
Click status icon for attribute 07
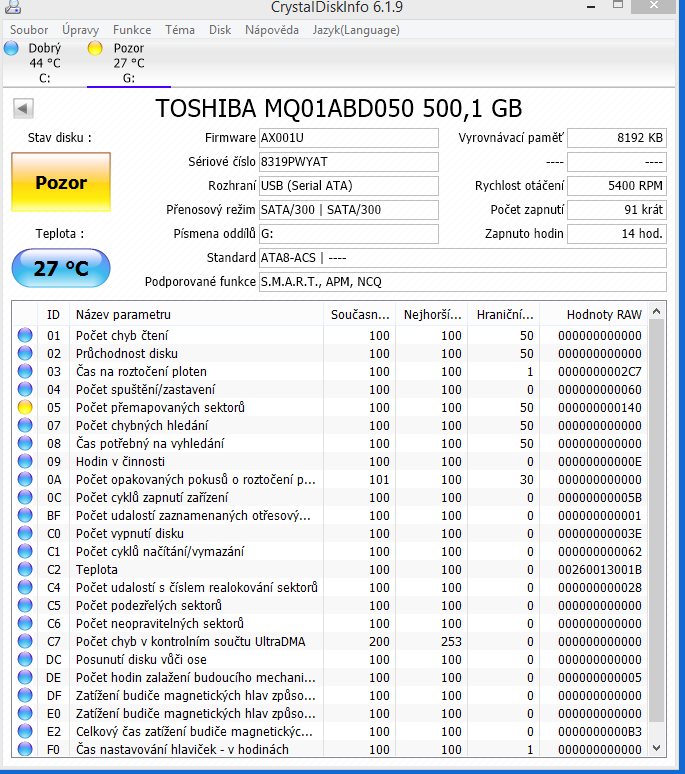point(25,426)
